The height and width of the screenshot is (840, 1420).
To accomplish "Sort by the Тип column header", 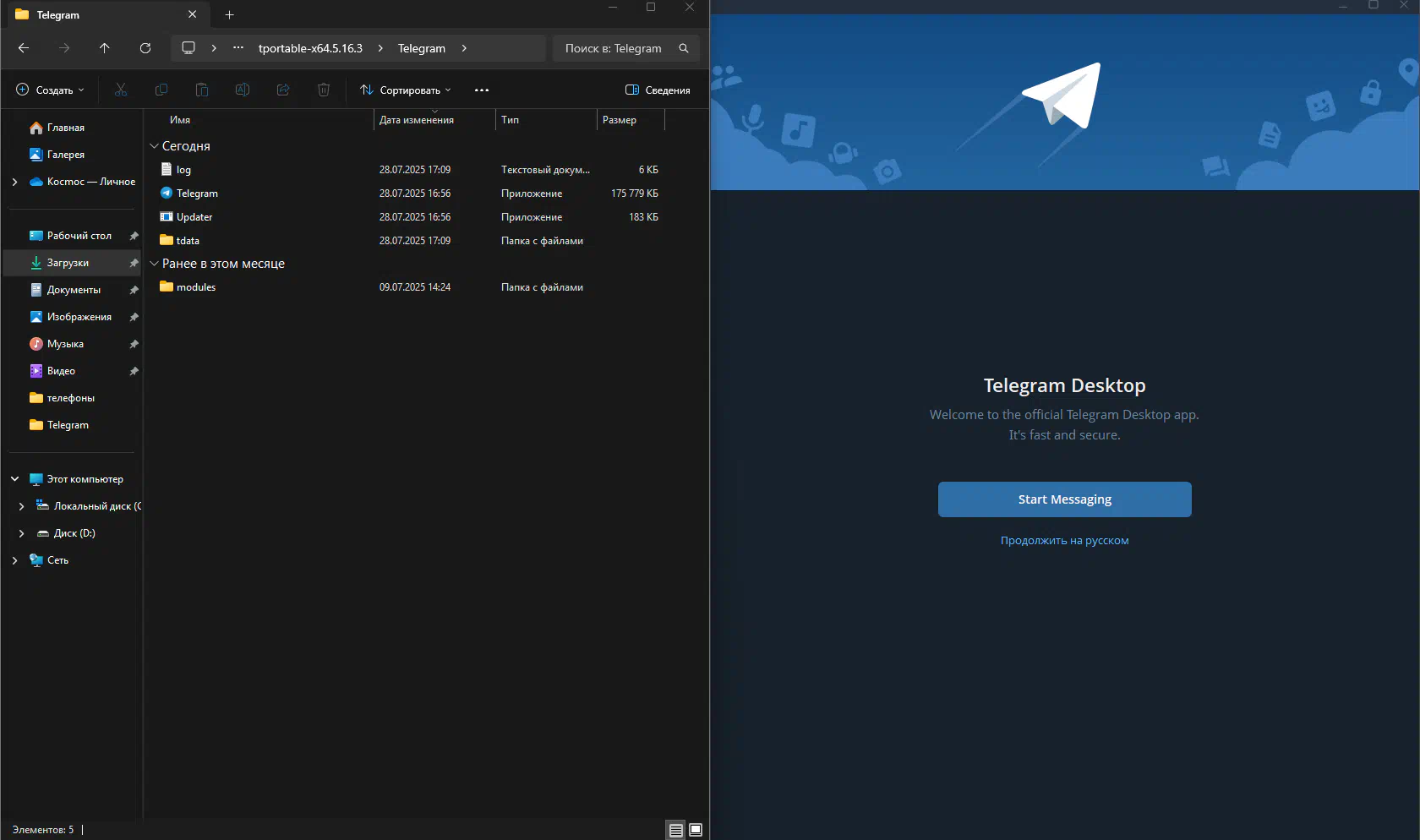I will coord(546,120).
